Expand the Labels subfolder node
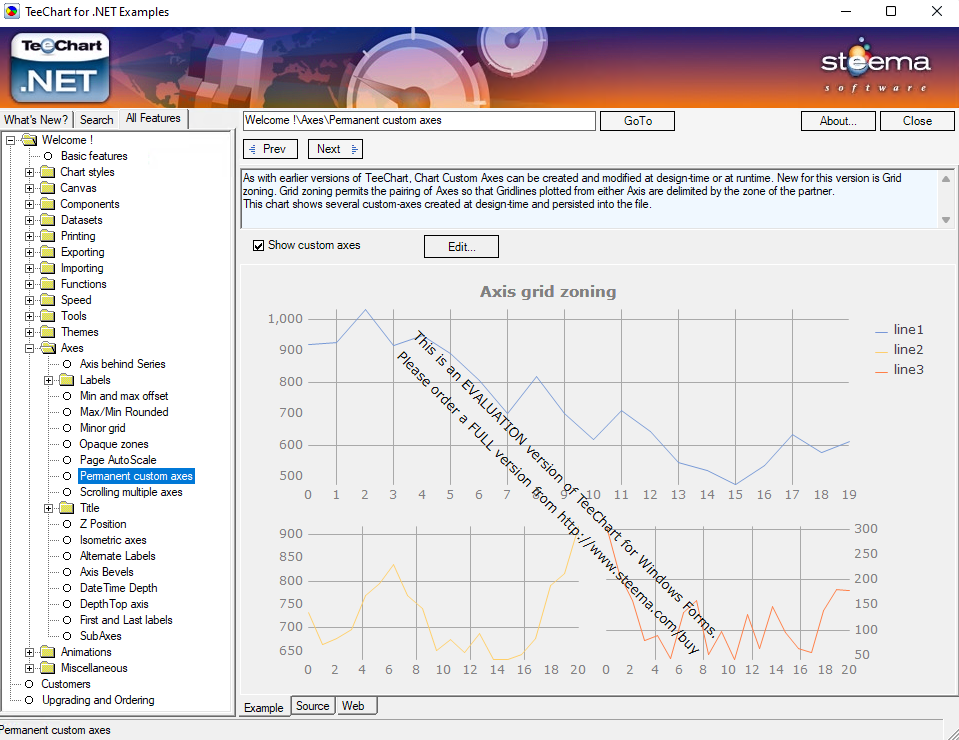959x740 pixels. coord(48,380)
